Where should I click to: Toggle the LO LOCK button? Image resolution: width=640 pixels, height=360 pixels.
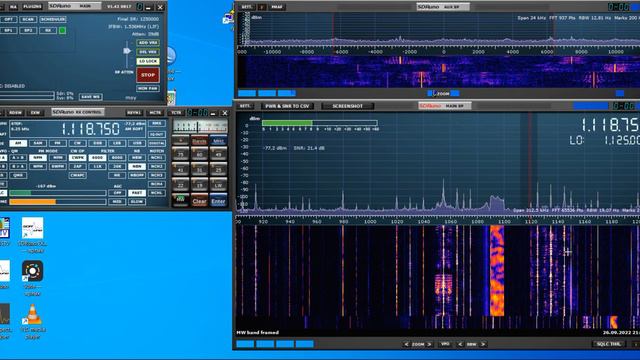148,61
